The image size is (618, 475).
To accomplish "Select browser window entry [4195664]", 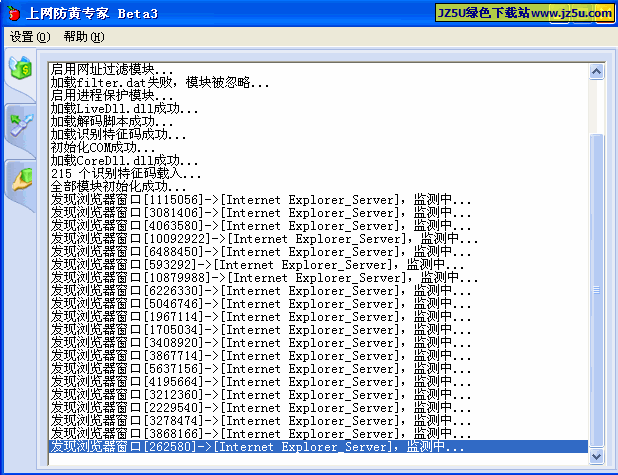I will (x=318, y=382).
